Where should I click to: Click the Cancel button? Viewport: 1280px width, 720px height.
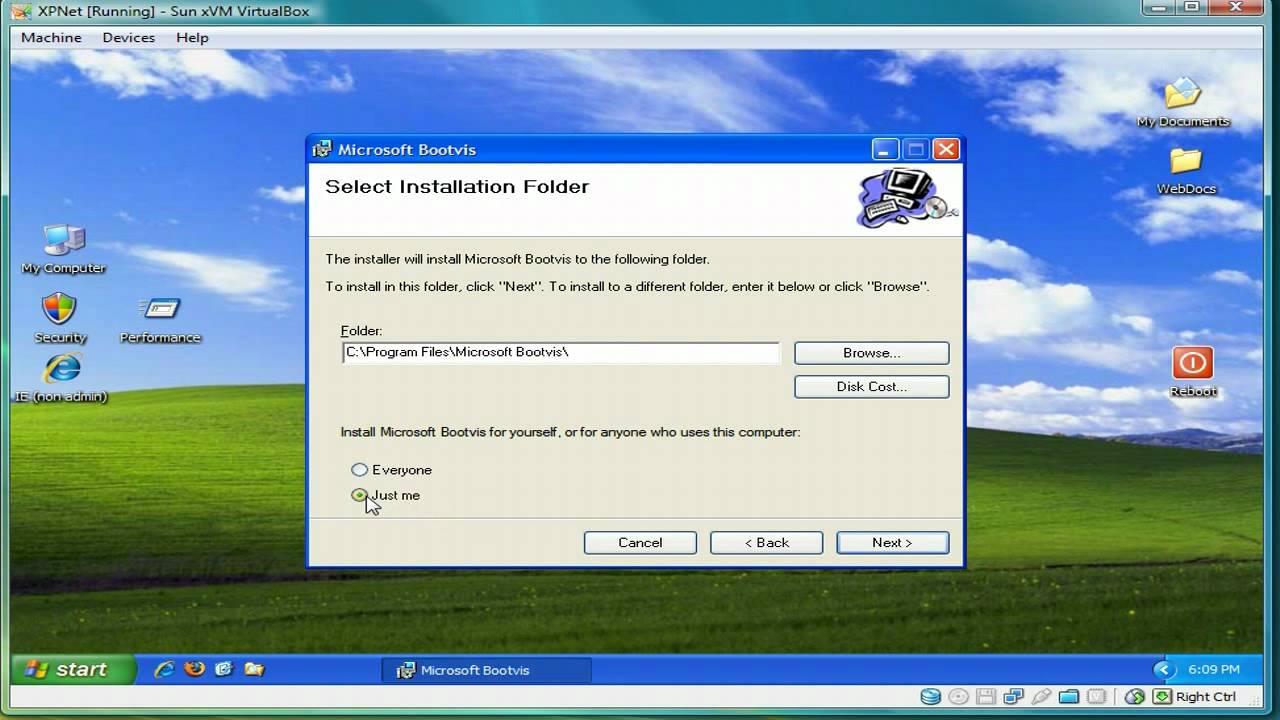(640, 542)
